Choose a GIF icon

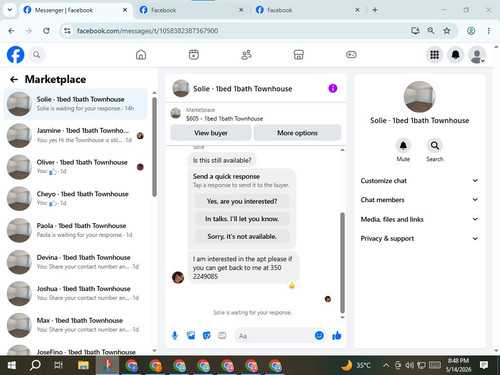[x=222, y=336]
